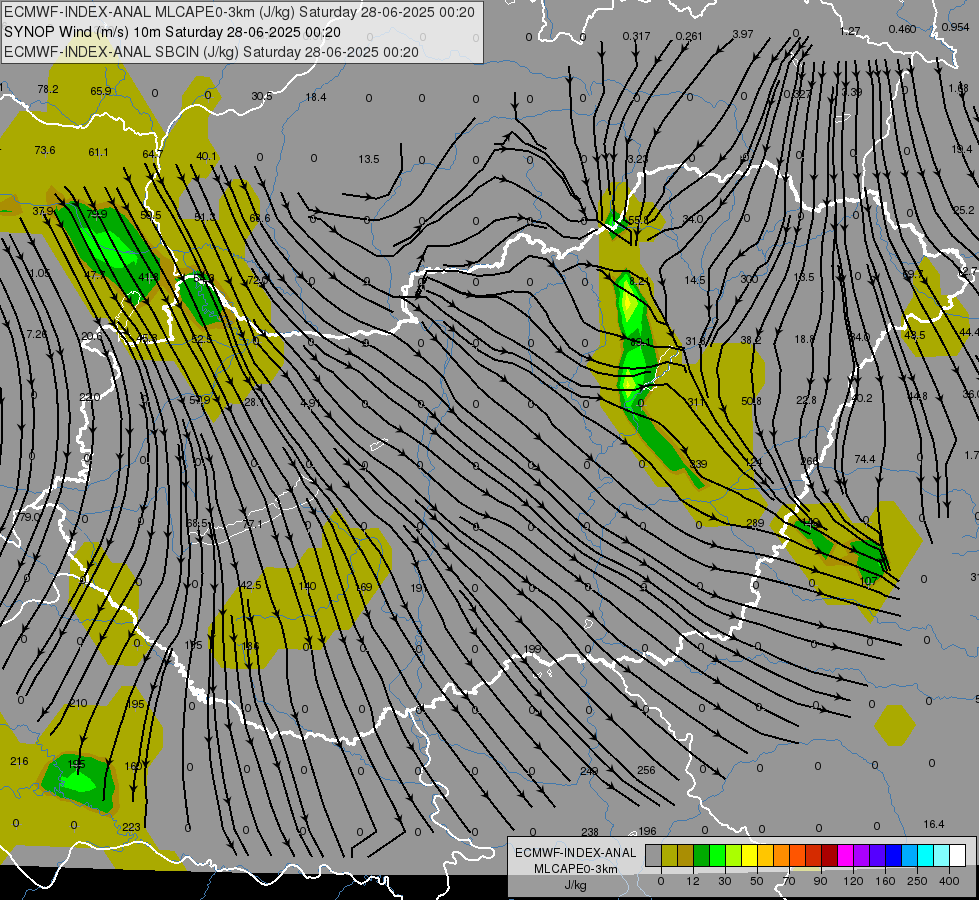Click the map value 249

(x=589, y=771)
